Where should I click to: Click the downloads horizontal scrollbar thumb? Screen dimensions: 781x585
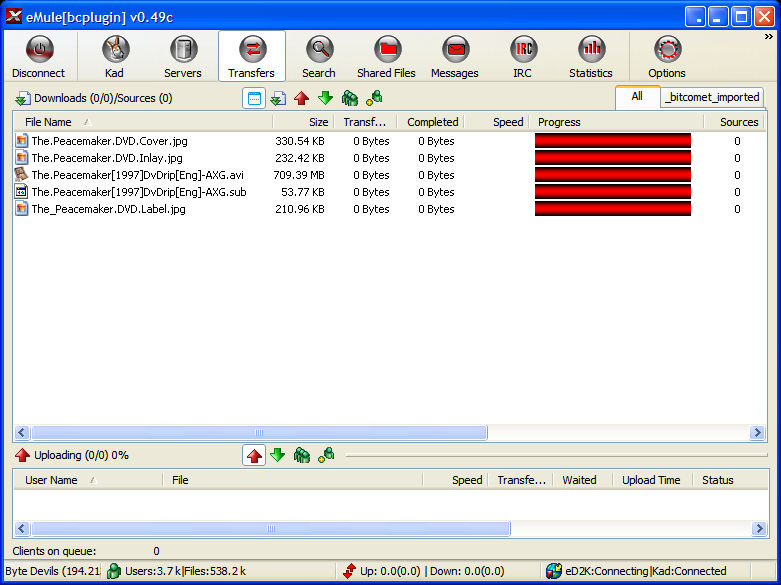[259, 433]
